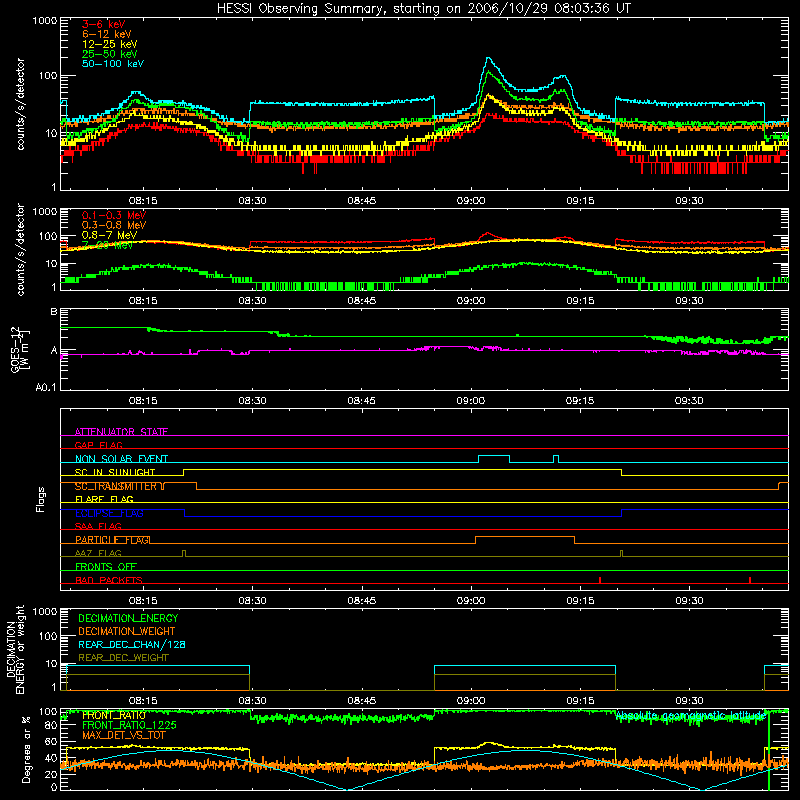Select the green 25-50 keV legend label
The width and height of the screenshot is (800, 800).
point(110,54)
